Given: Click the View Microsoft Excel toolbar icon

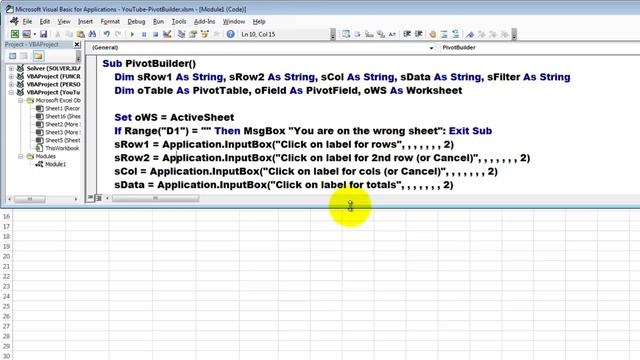Looking at the screenshot, I should click(x=15, y=34).
